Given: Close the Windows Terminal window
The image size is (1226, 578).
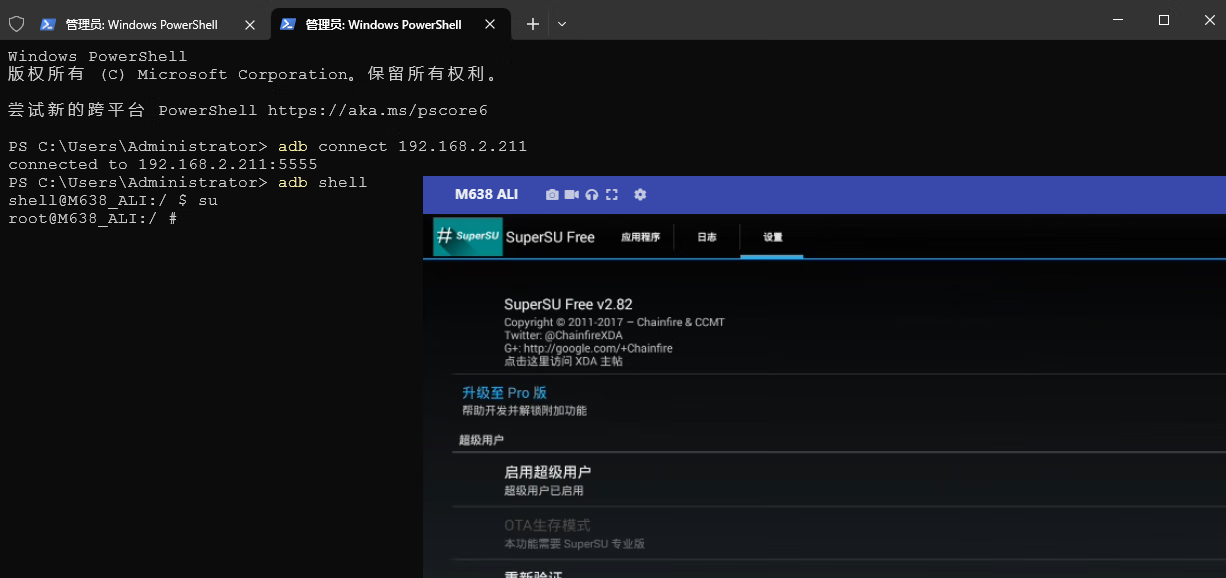Looking at the screenshot, I should click(x=1208, y=20).
